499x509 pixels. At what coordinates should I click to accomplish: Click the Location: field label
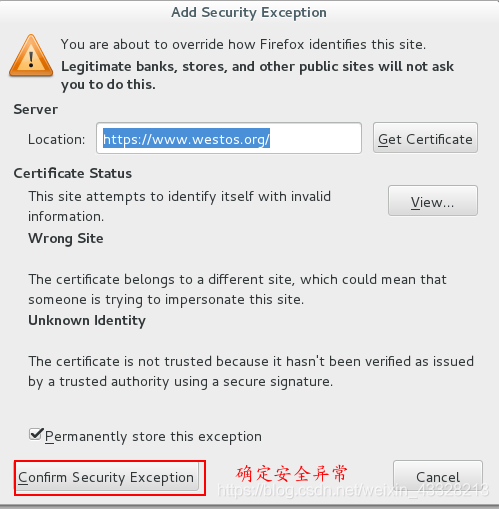[x=57, y=139]
